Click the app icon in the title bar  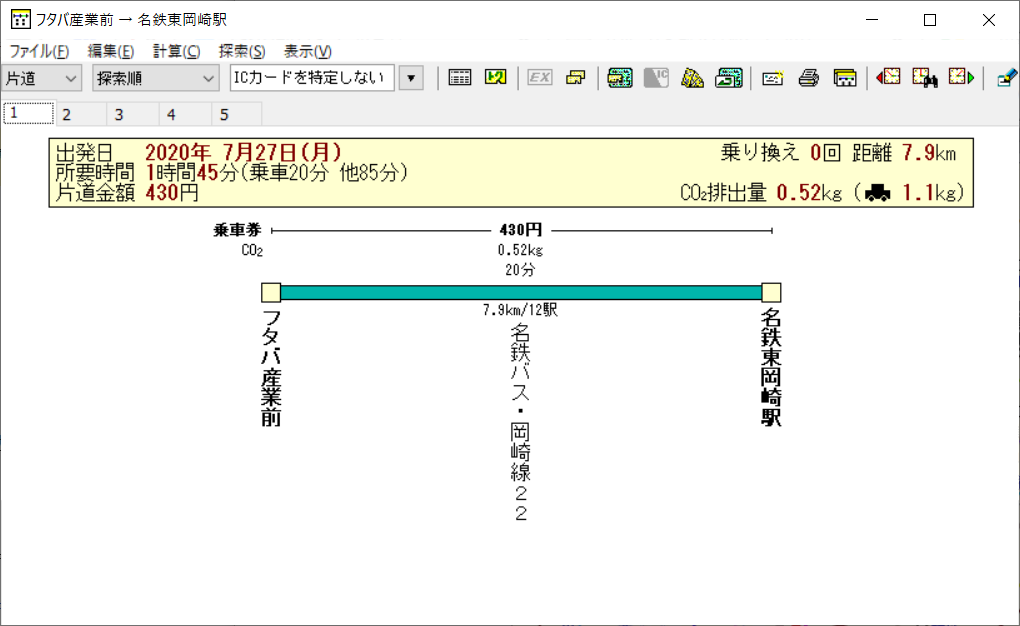[x=20, y=20]
